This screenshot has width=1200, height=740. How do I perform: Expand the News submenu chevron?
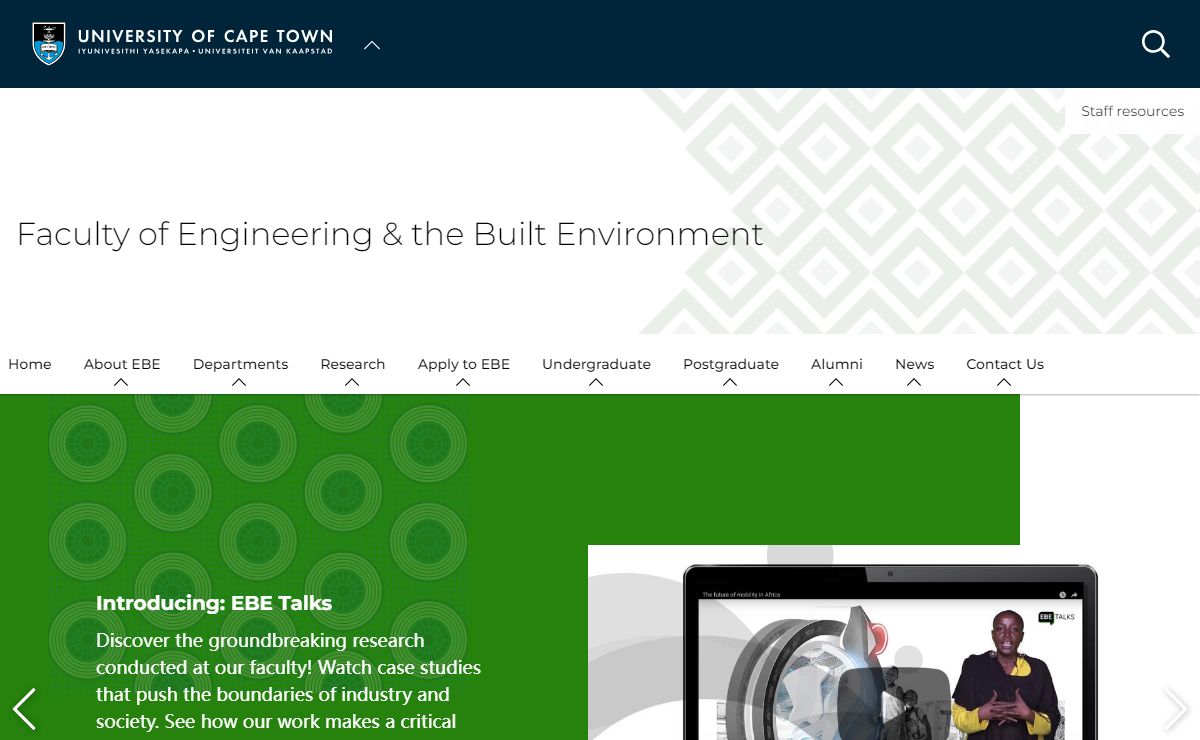pyautogui.click(x=914, y=382)
